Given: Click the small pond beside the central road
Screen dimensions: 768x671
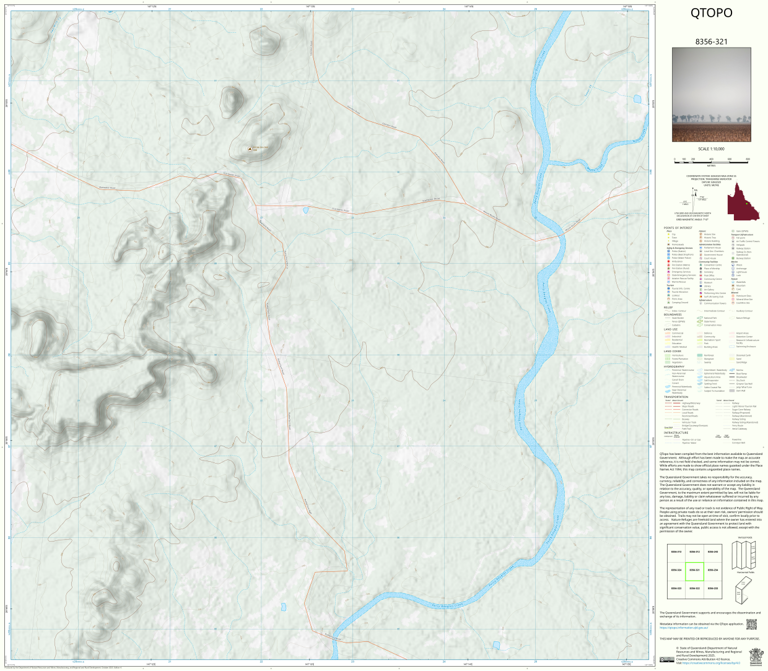Looking at the screenshot, I should point(306,210).
